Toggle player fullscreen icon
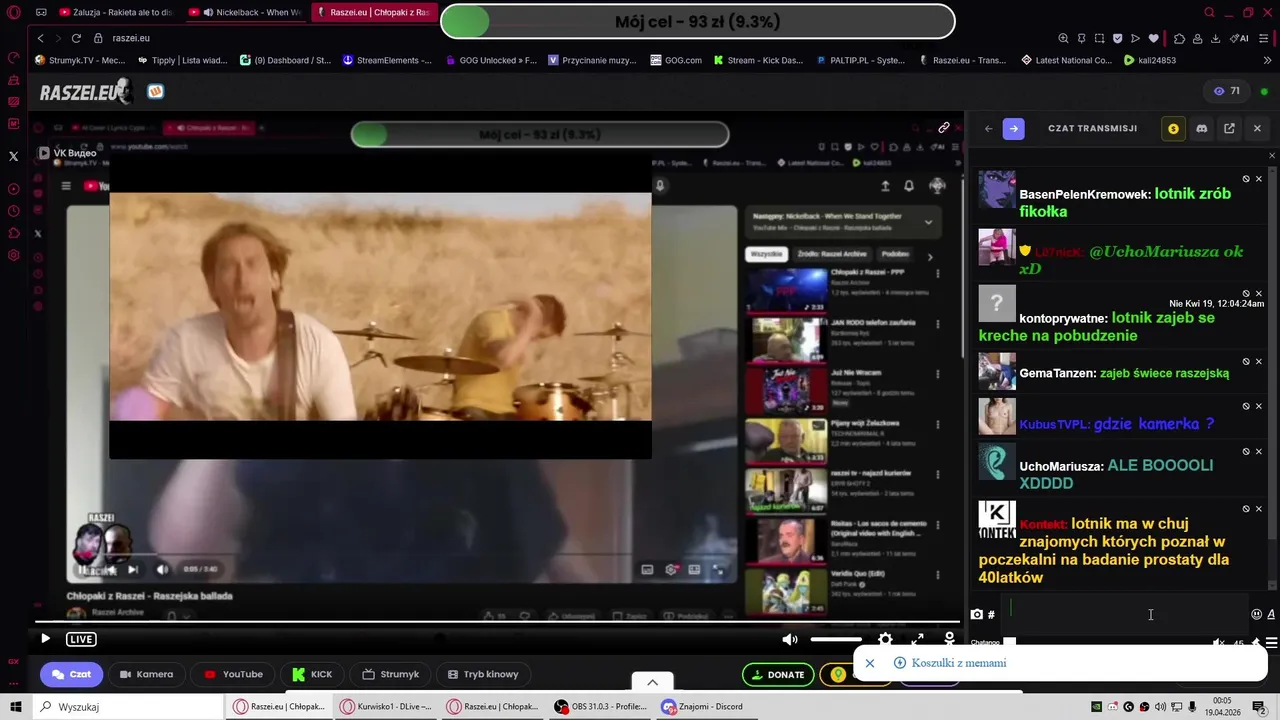Image resolution: width=1280 pixels, height=720 pixels. click(x=917, y=639)
